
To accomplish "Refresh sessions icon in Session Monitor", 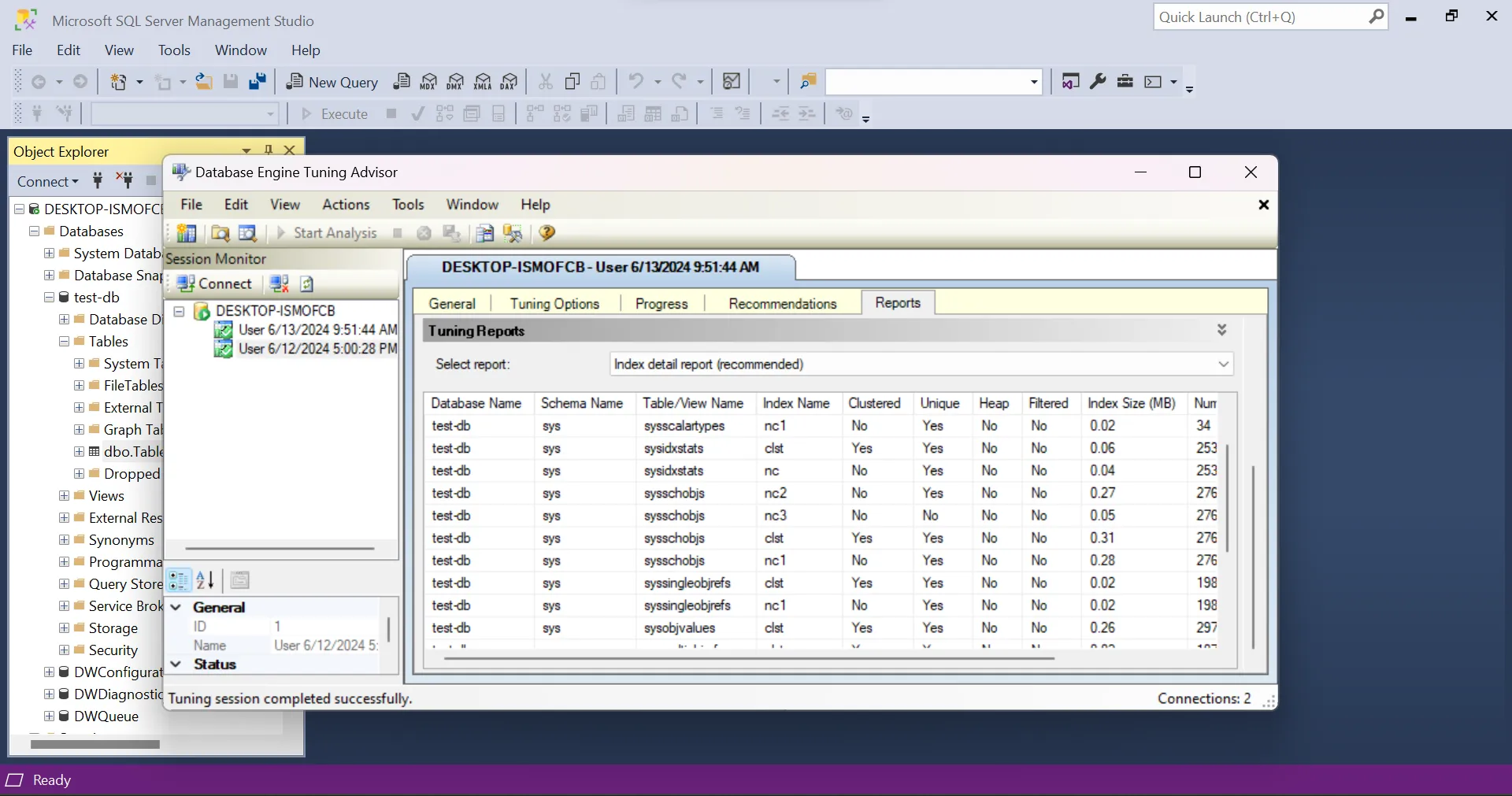I will coord(307,283).
